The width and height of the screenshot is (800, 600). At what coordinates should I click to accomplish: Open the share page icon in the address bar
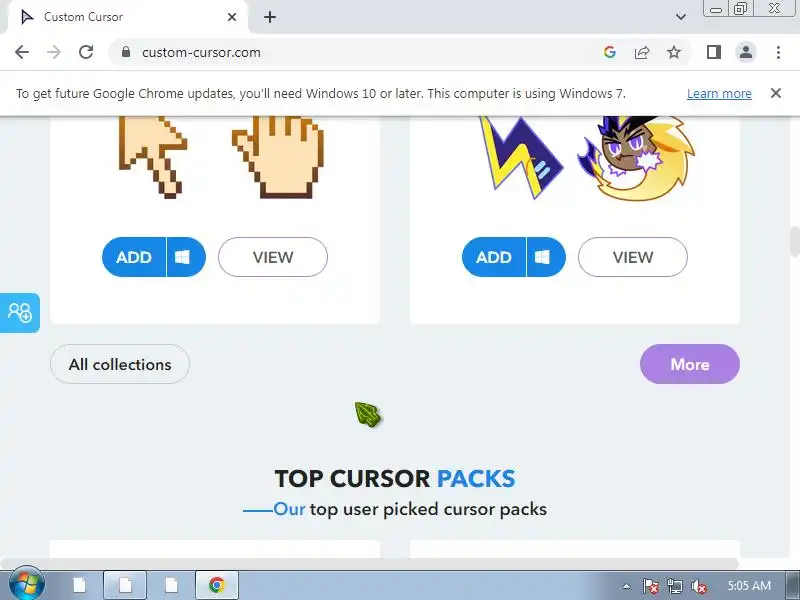point(642,52)
